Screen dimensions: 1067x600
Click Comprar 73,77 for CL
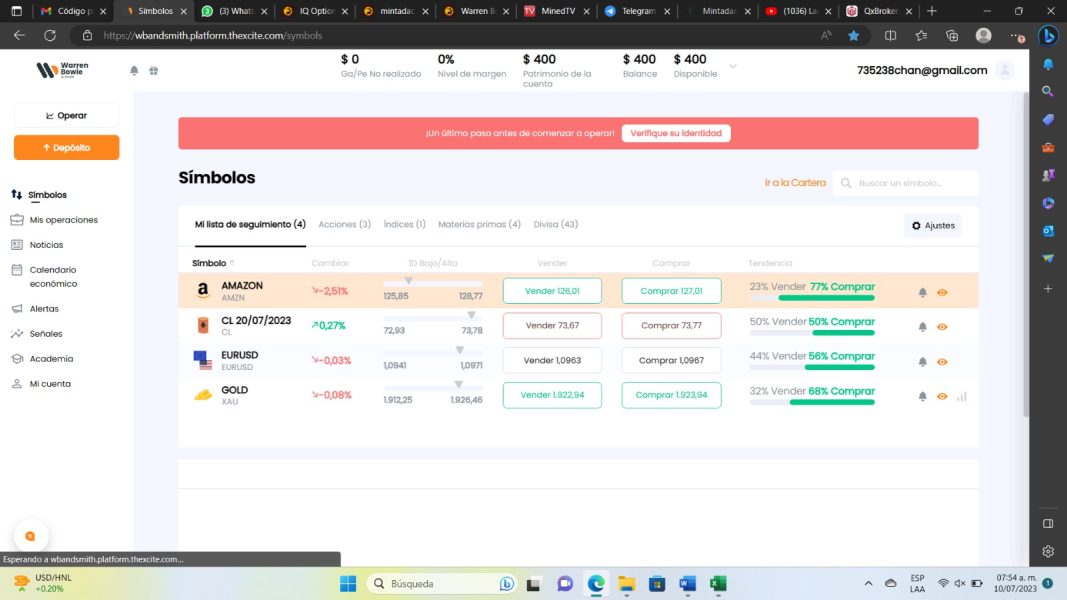[x=671, y=325]
